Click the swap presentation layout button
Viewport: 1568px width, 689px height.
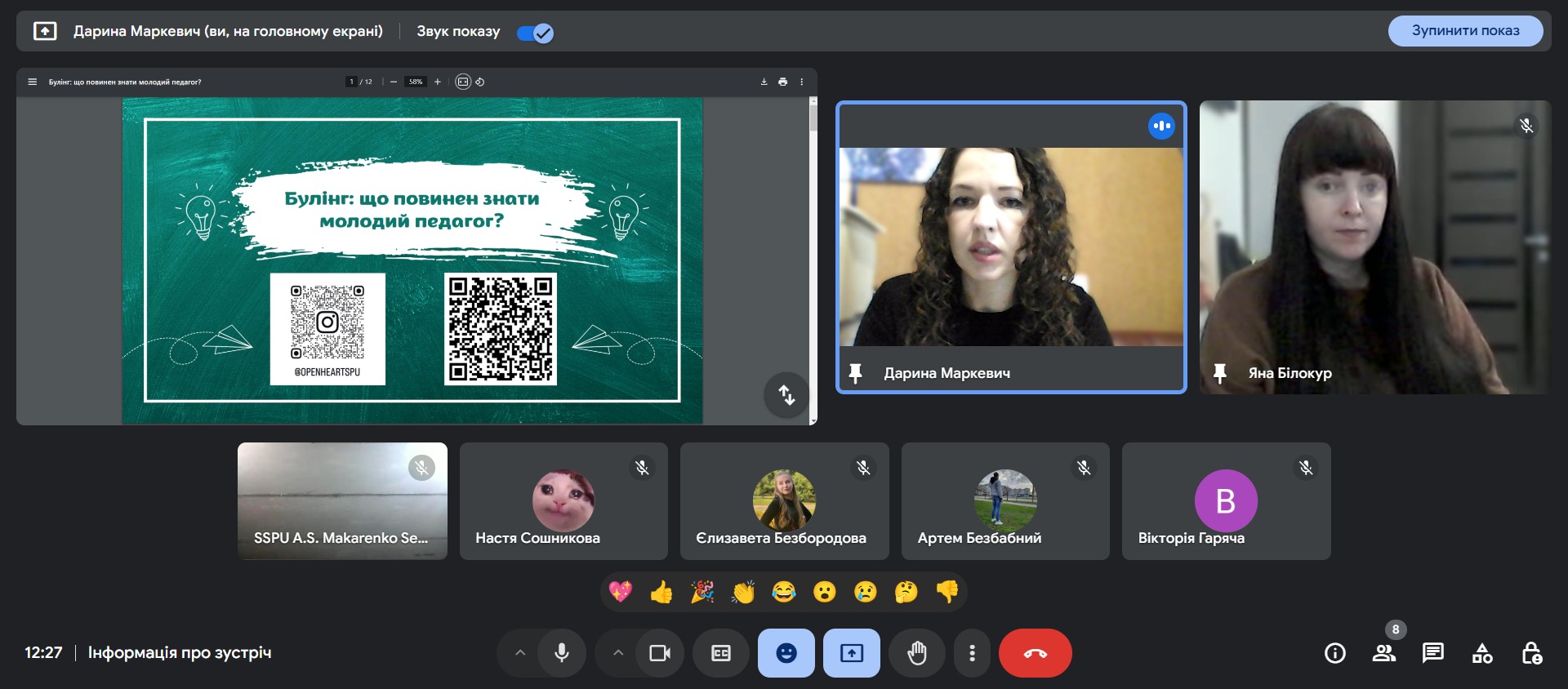pos(786,395)
